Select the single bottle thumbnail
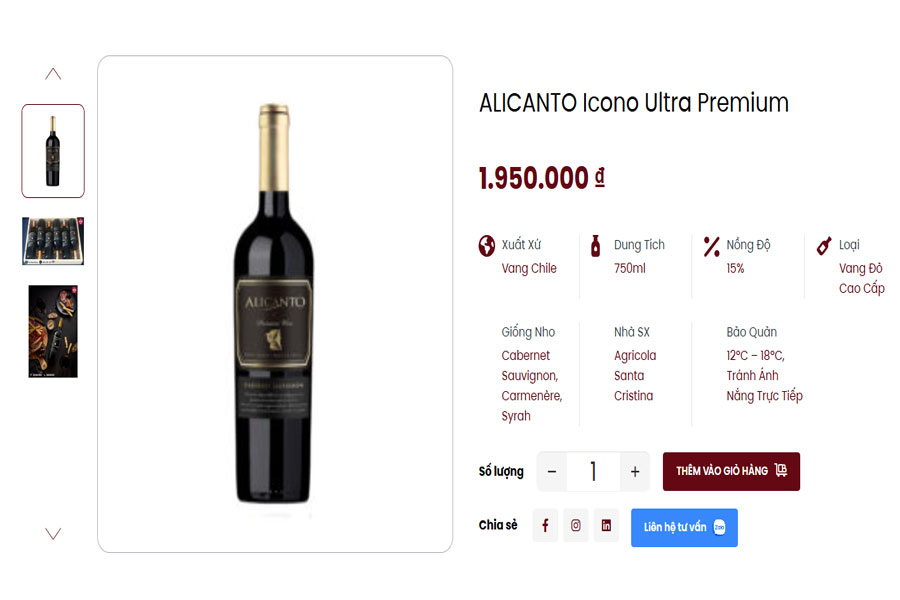 (x=52, y=151)
